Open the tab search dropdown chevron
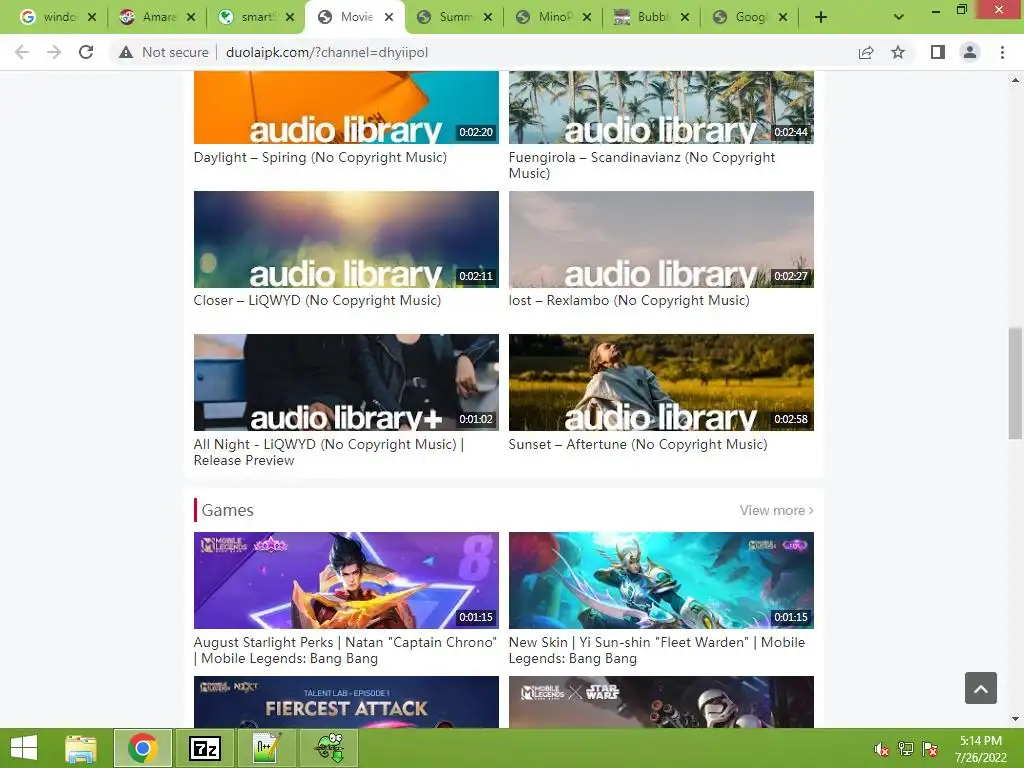Image resolution: width=1024 pixels, height=768 pixels. click(899, 17)
